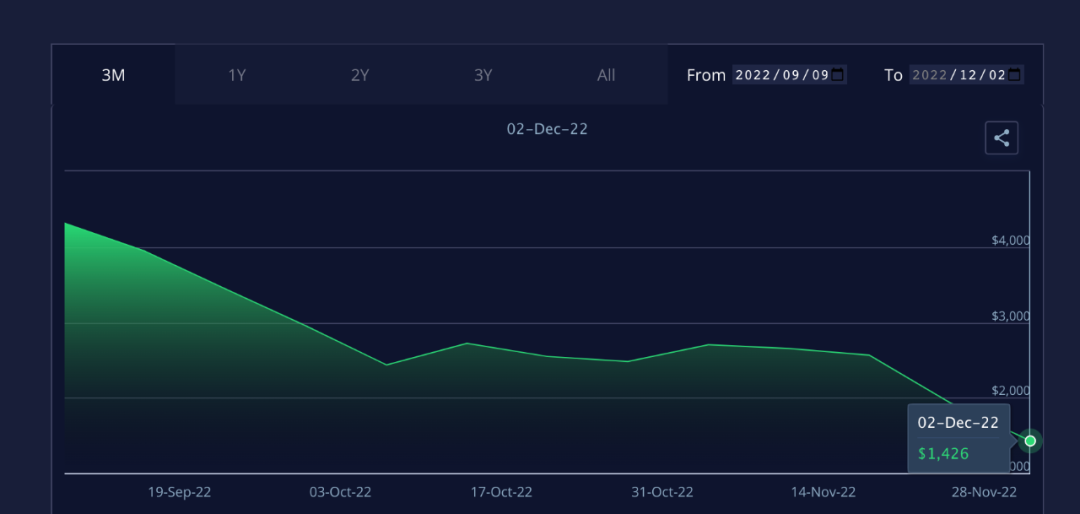1080x514 pixels.
Task: Switch to the 1Y time range
Action: [237, 75]
